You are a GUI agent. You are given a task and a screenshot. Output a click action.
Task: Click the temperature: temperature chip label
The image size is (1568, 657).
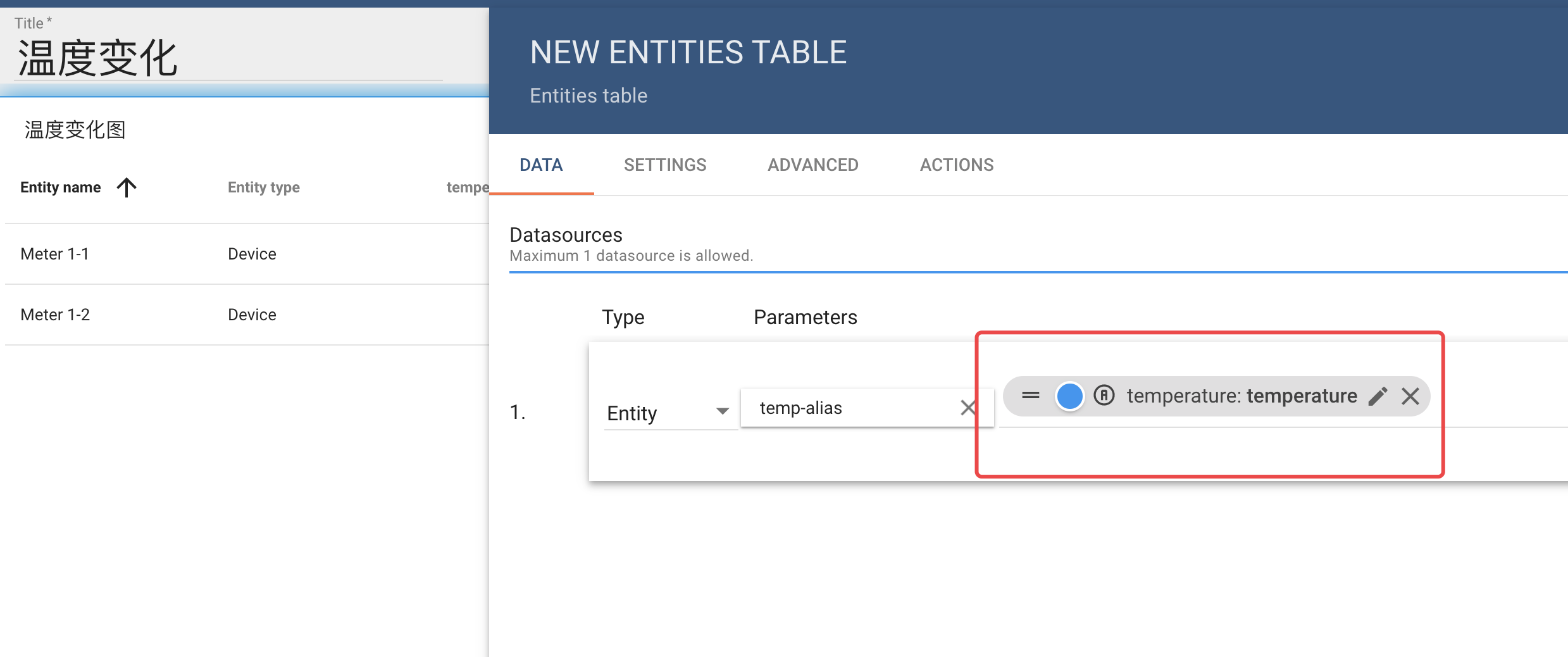pos(1241,396)
